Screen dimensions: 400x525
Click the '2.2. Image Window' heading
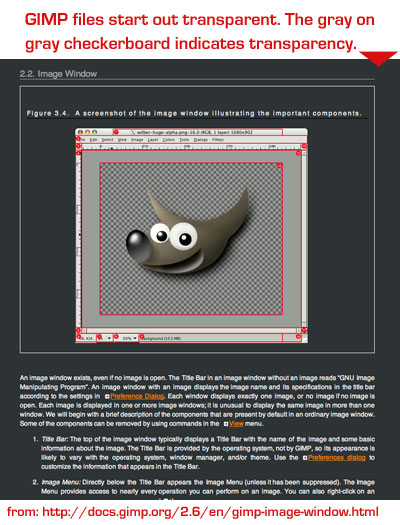[58, 74]
